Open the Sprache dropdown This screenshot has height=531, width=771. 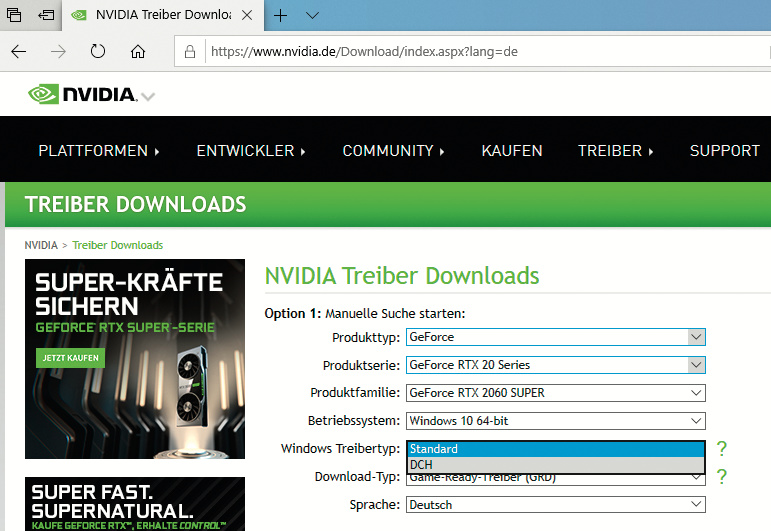click(556, 504)
